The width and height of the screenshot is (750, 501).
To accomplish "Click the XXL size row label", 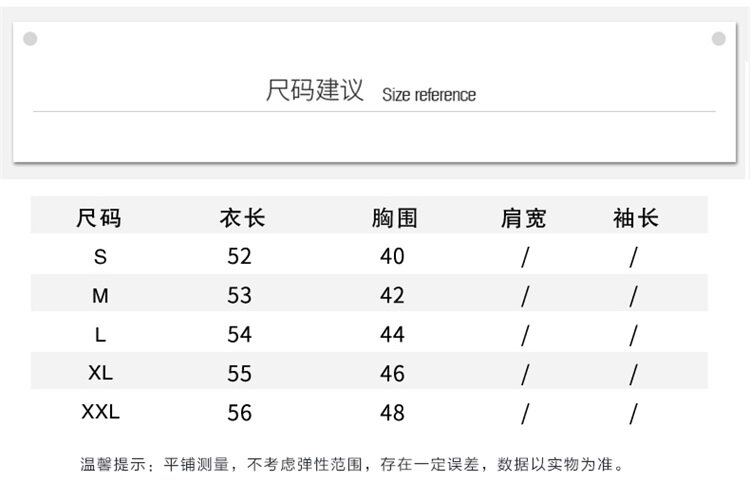I will [100, 411].
